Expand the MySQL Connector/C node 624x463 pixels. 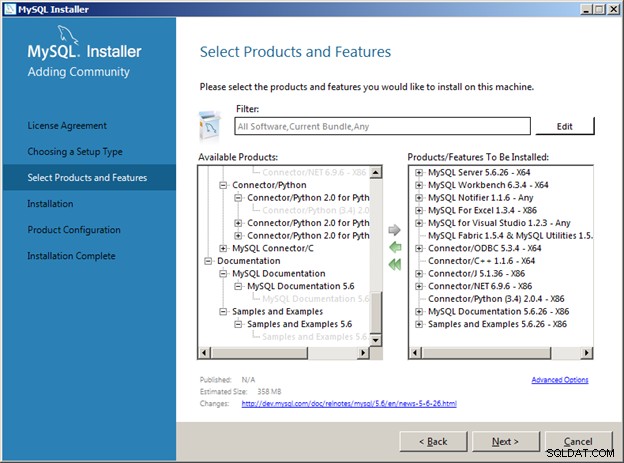223,248
